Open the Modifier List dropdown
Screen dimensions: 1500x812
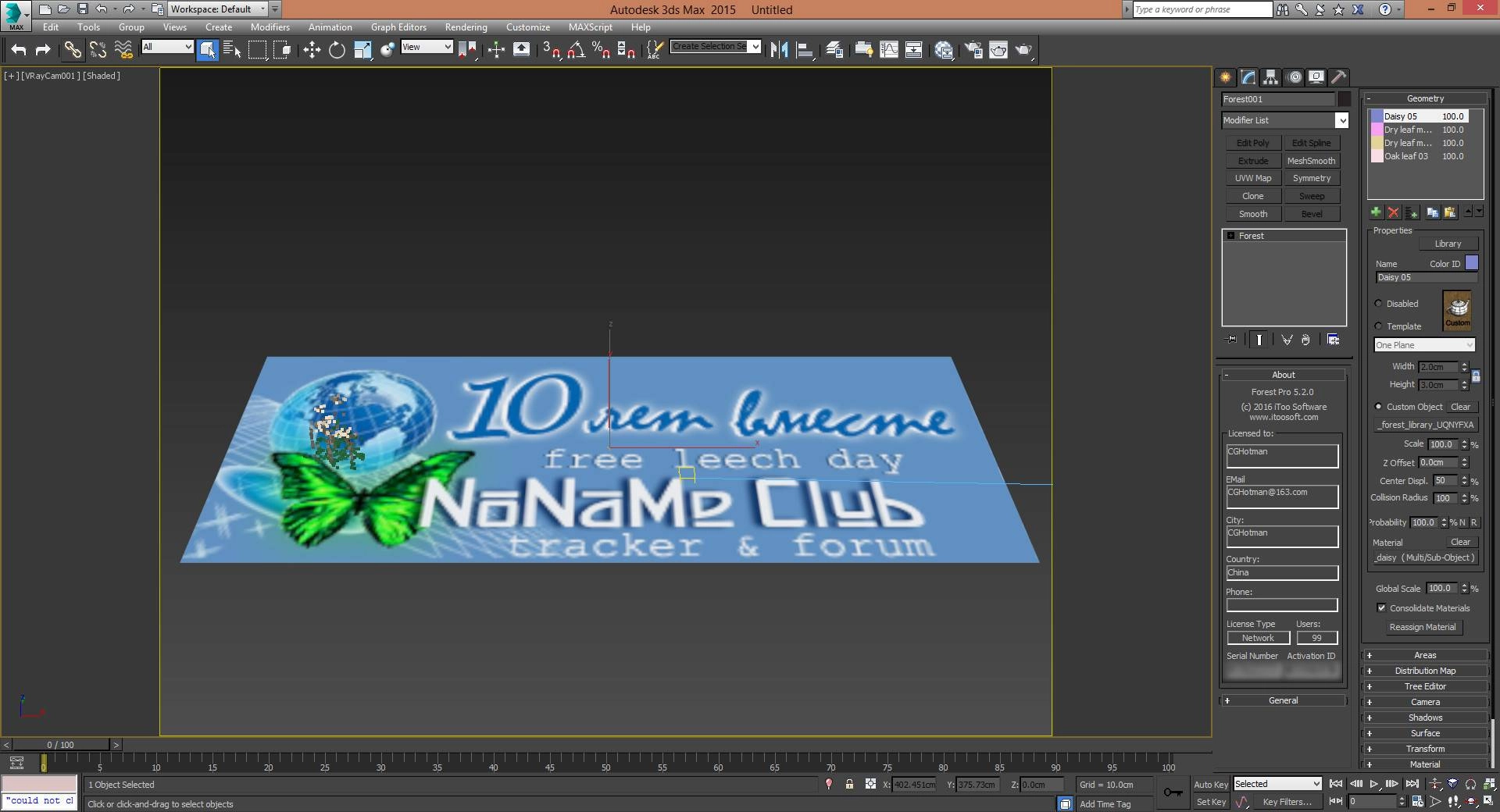tap(1285, 120)
